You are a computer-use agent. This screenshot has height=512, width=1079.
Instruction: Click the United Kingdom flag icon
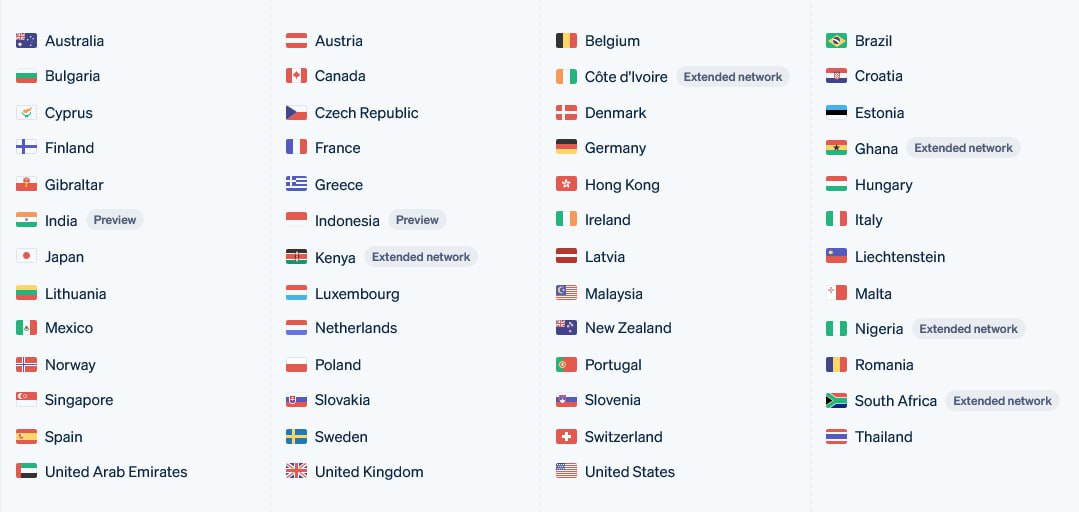click(296, 471)
